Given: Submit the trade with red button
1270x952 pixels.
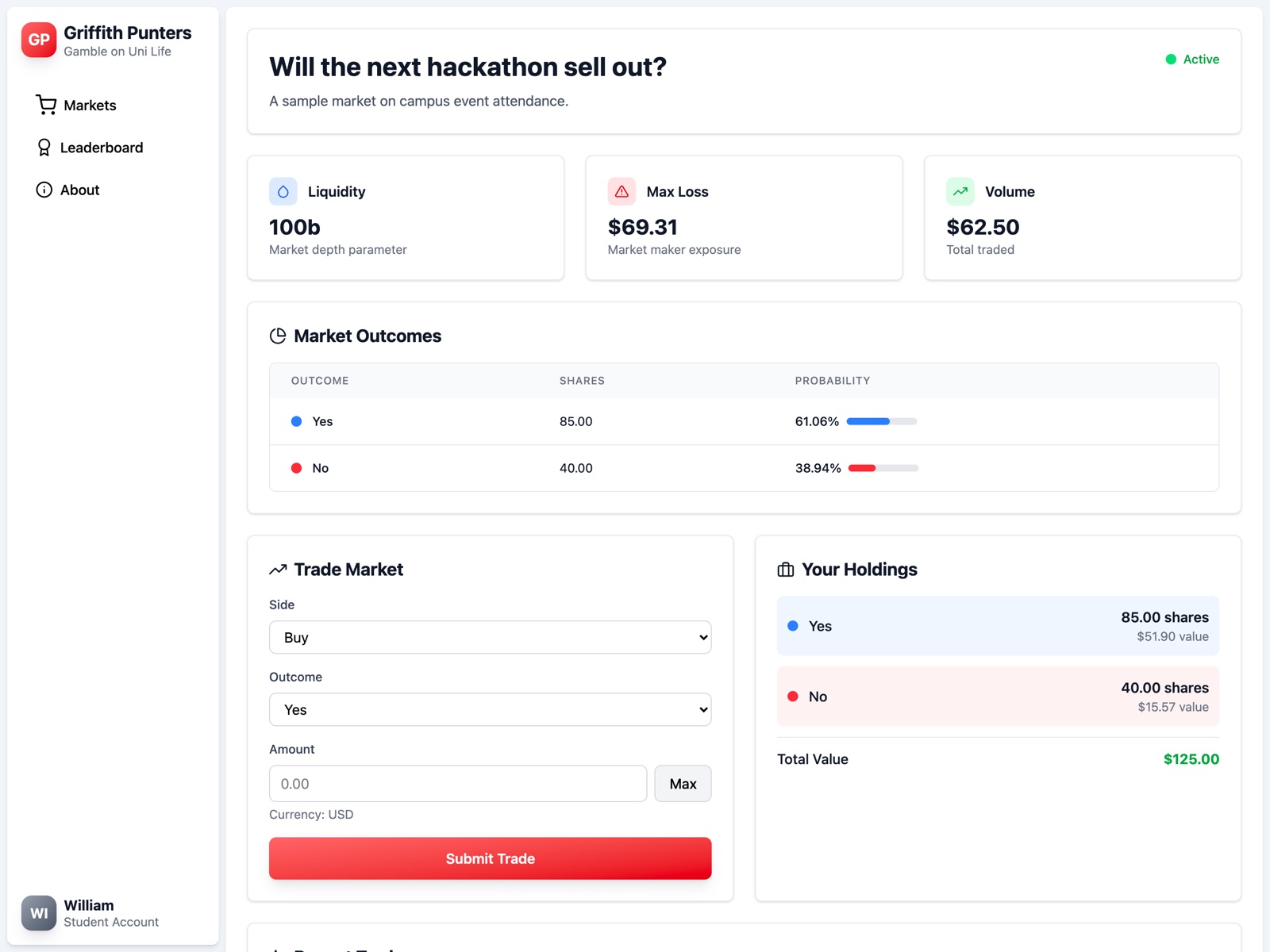Looking at the screenshot, I should tap(490, 858).
